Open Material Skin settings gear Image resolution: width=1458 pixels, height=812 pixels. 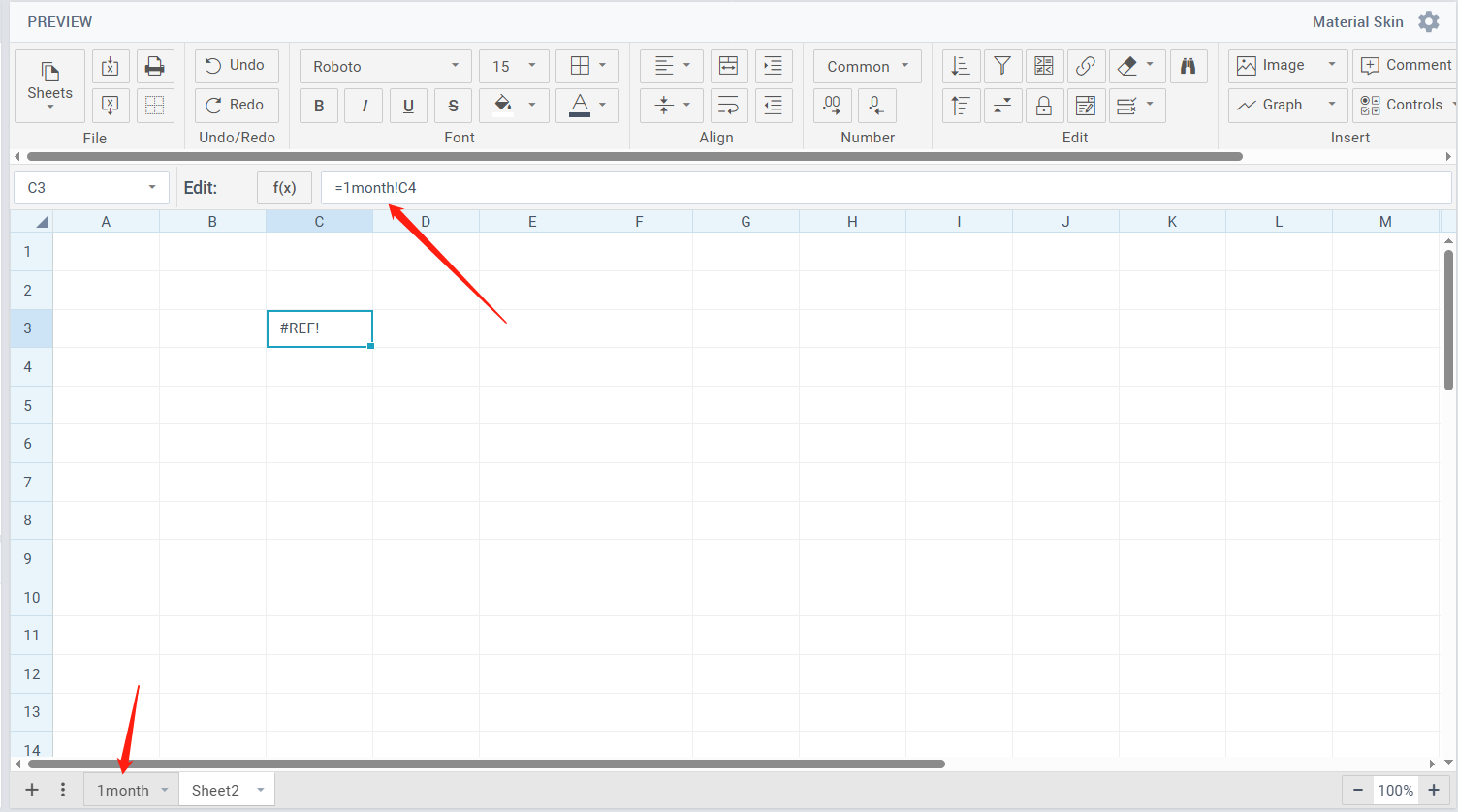click(1429, 21)
